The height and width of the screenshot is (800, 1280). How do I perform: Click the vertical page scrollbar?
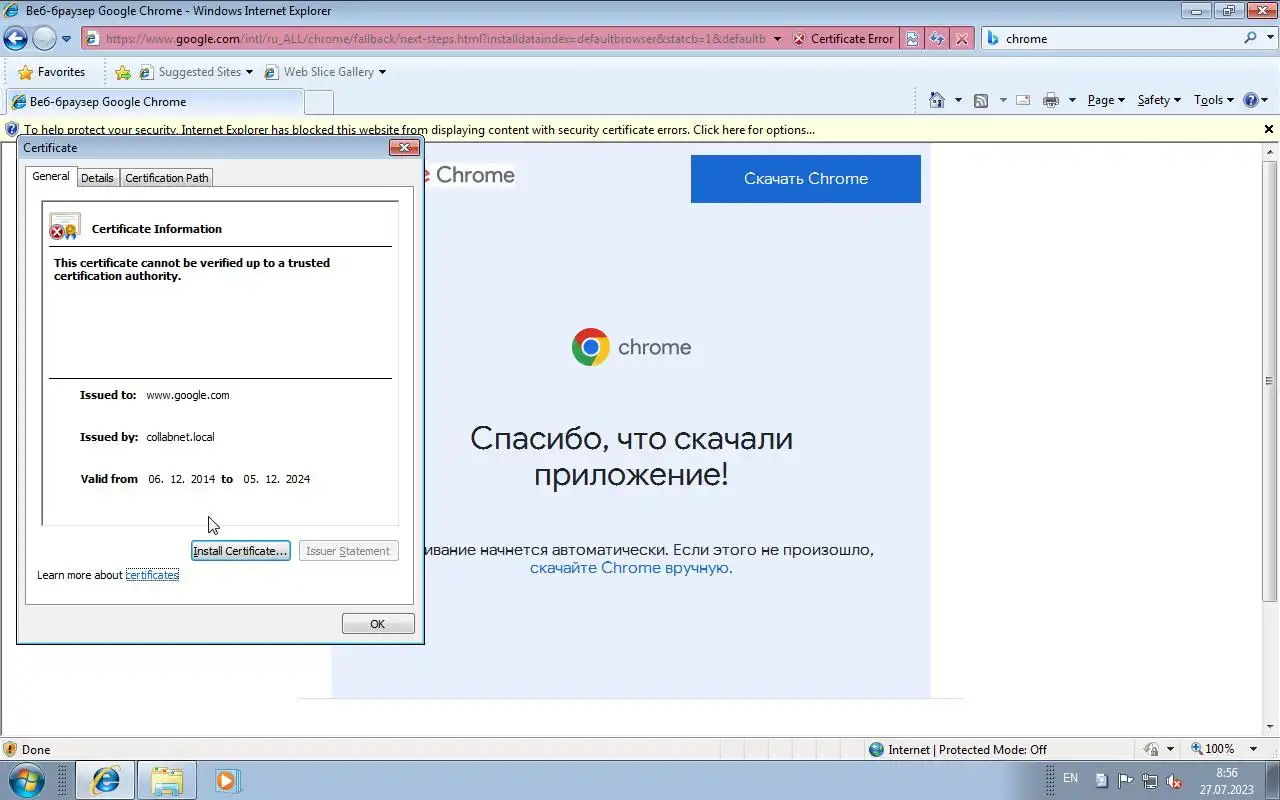1270,380
